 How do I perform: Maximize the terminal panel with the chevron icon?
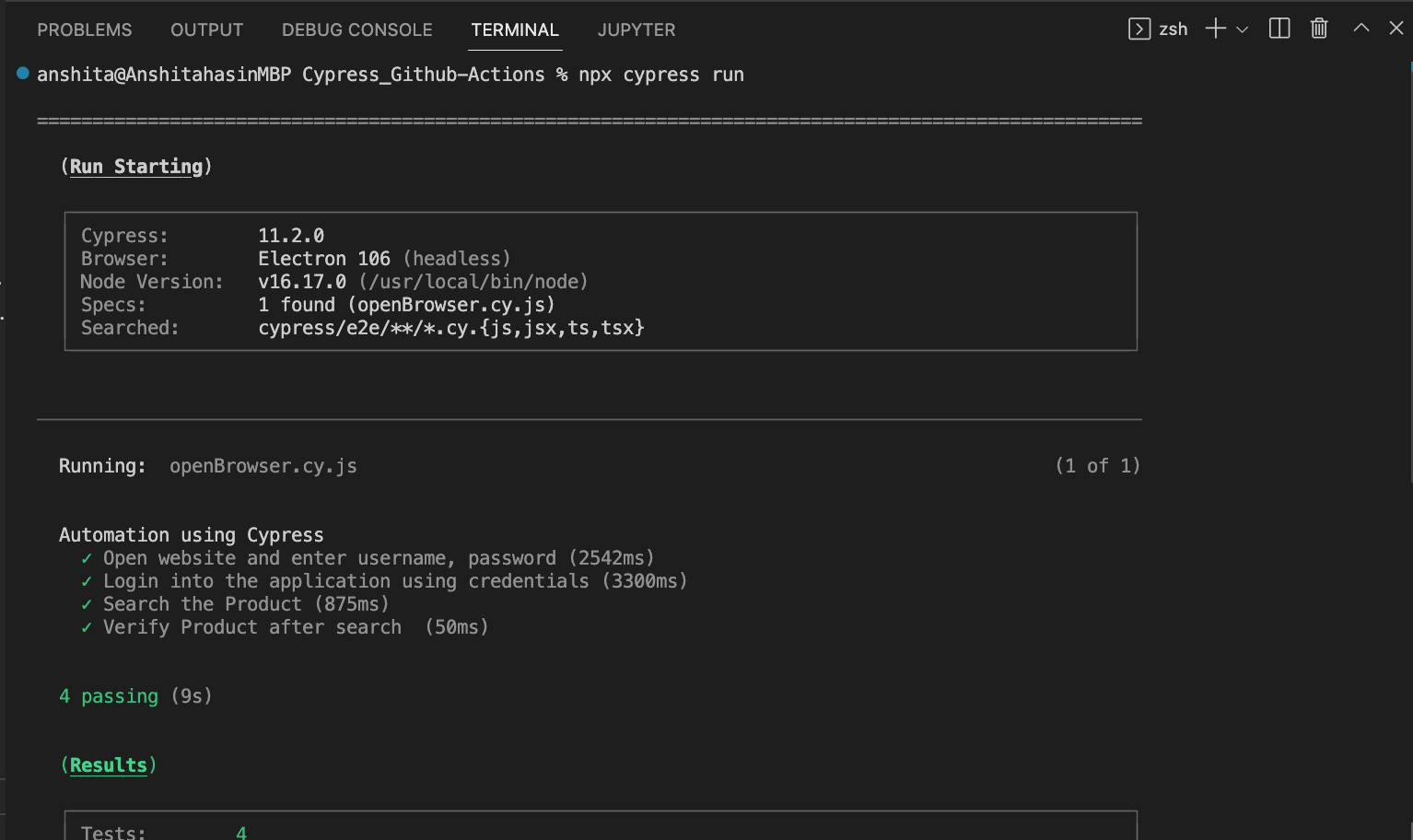(1360, 28)
